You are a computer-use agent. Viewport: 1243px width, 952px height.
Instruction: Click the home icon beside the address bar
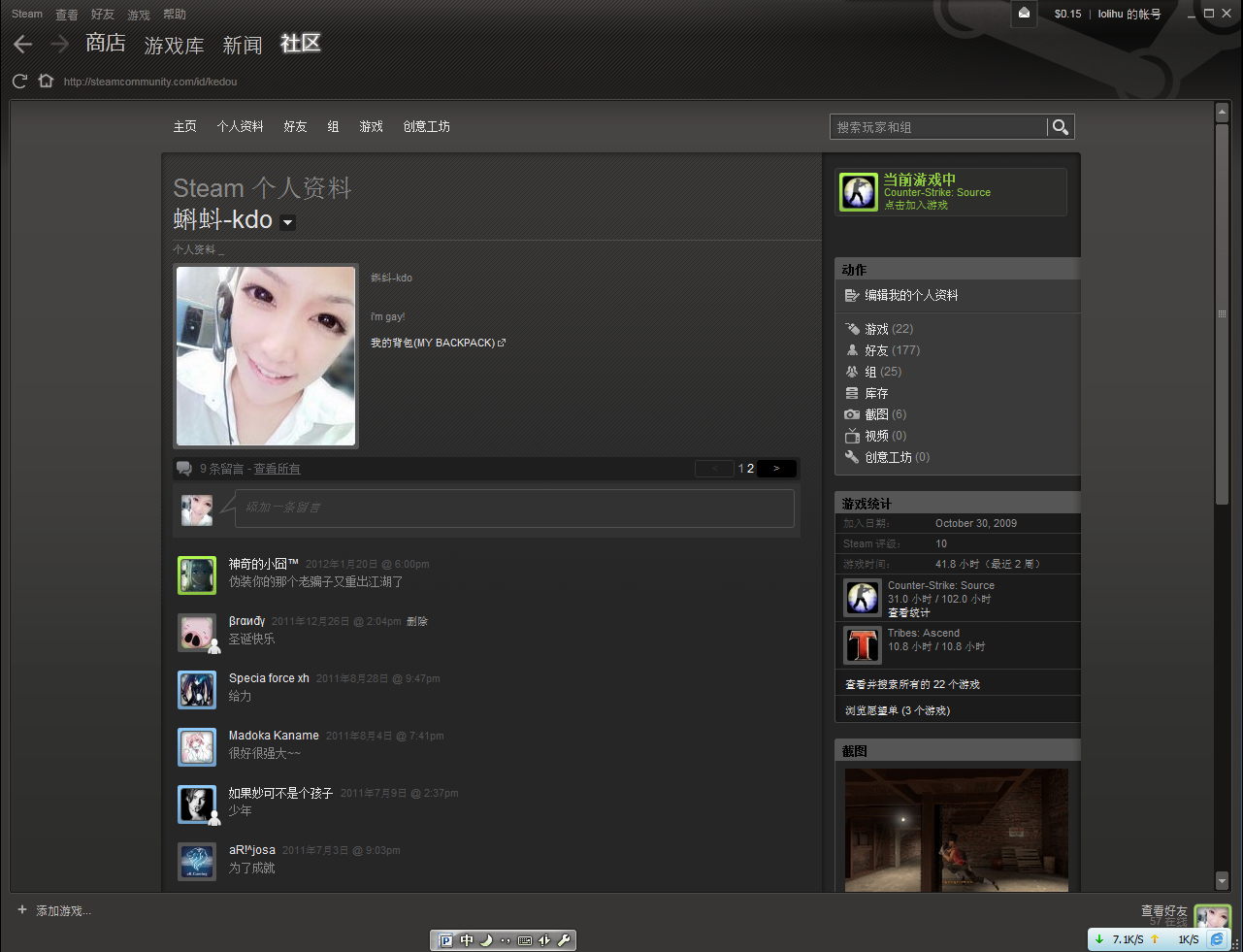tap(46, 81)
